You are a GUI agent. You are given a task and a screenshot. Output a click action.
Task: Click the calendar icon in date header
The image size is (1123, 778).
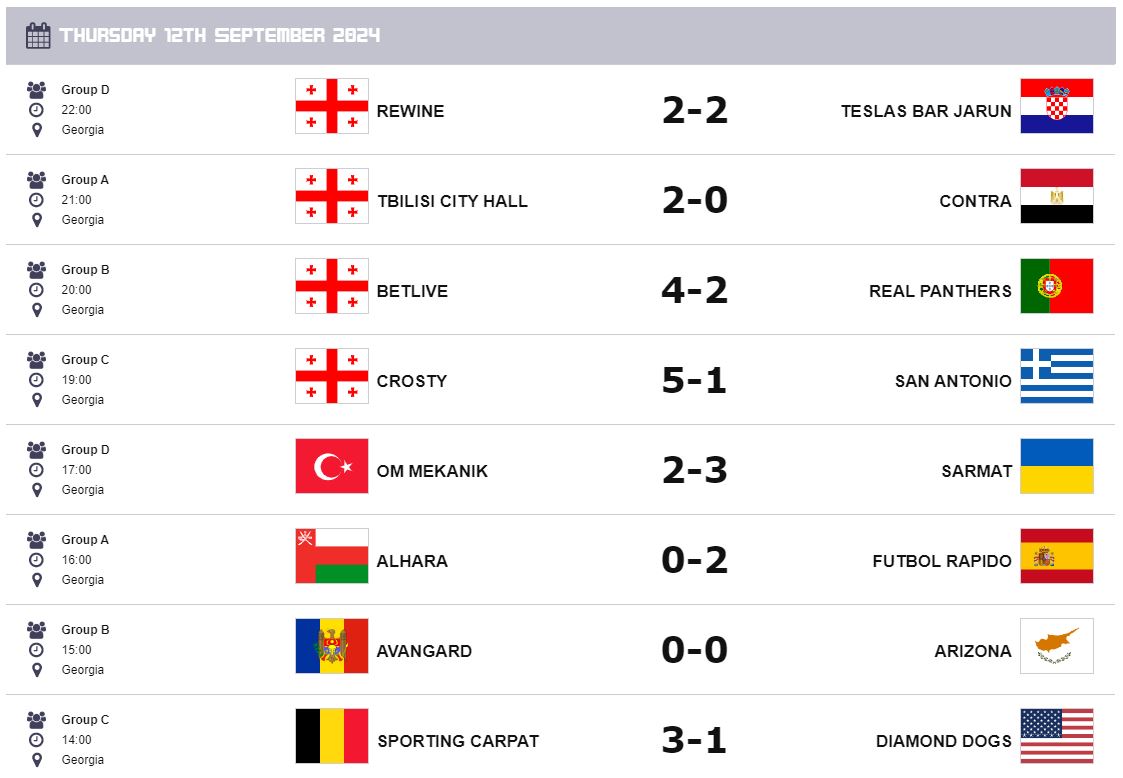38,36
